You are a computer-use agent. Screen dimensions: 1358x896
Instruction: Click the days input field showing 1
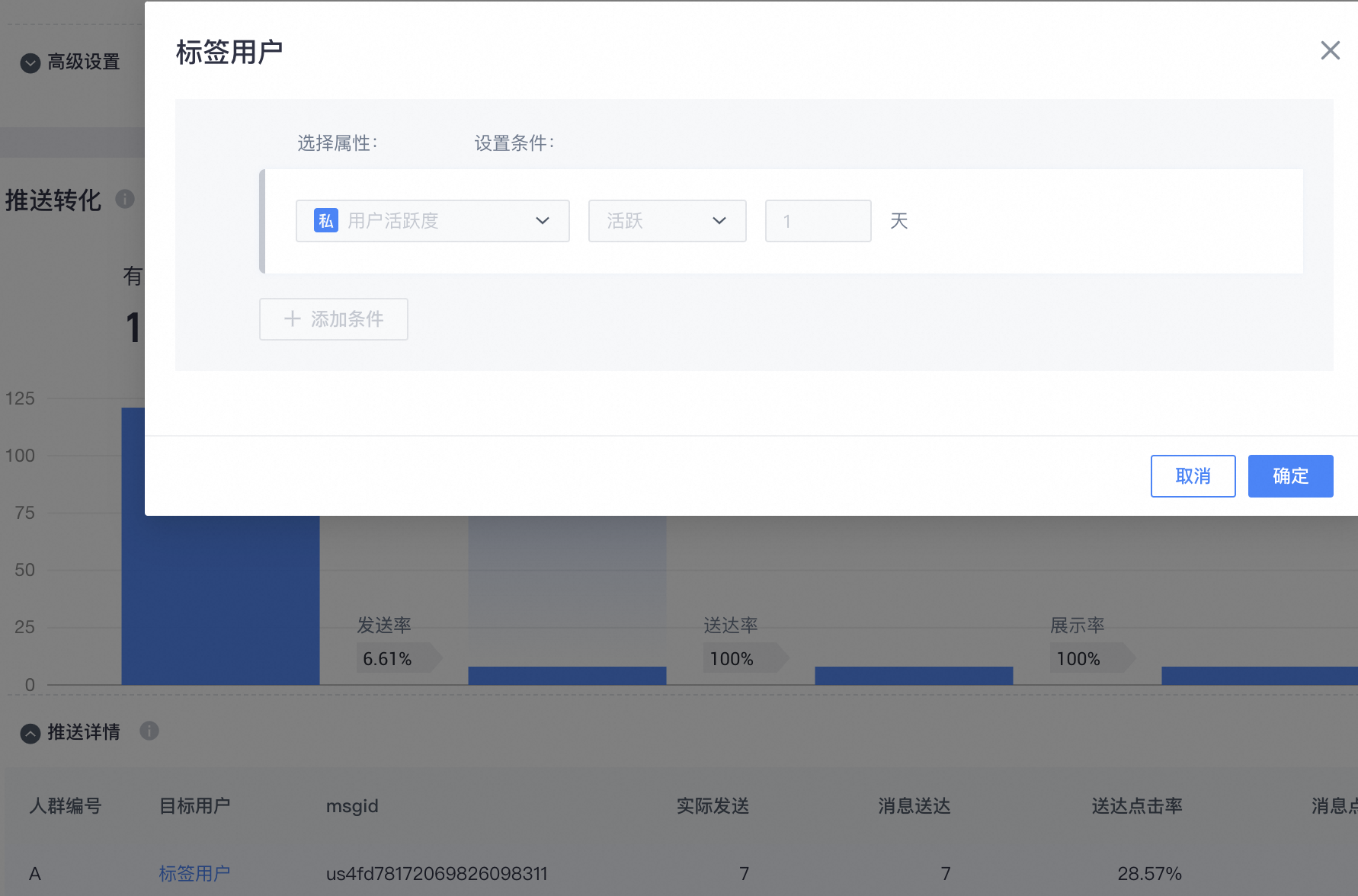pos(818,221)
